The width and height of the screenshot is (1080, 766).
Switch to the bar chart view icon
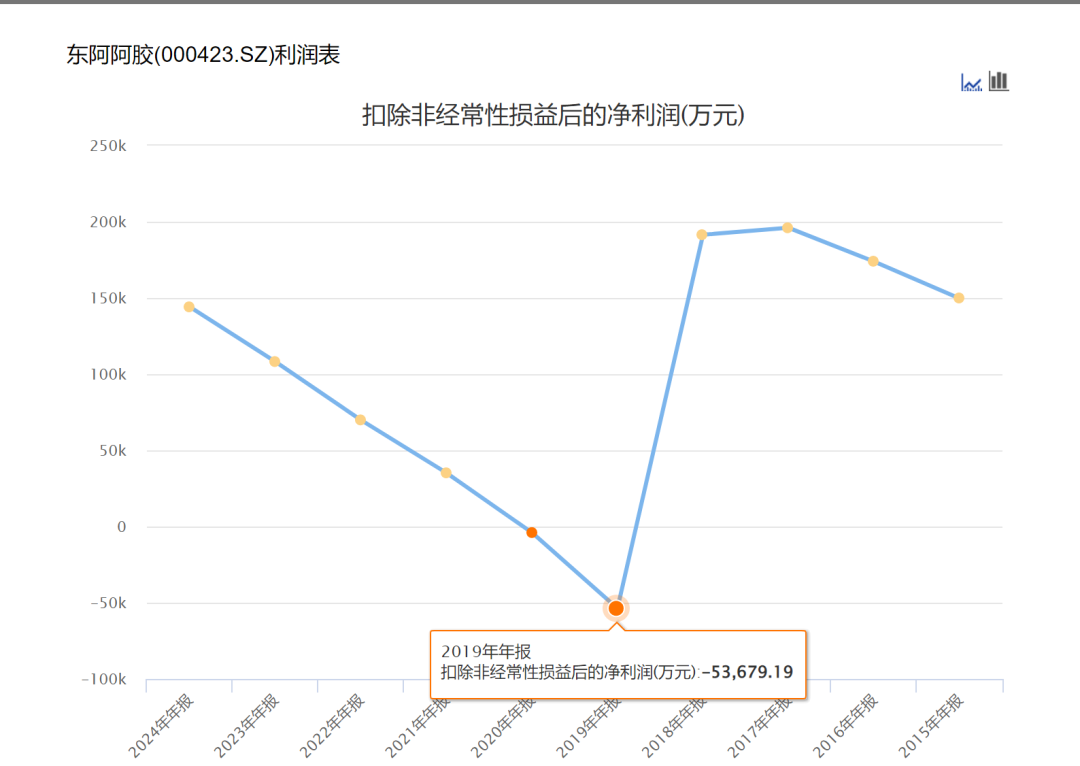pyautogui.click(x=997, y=81)
